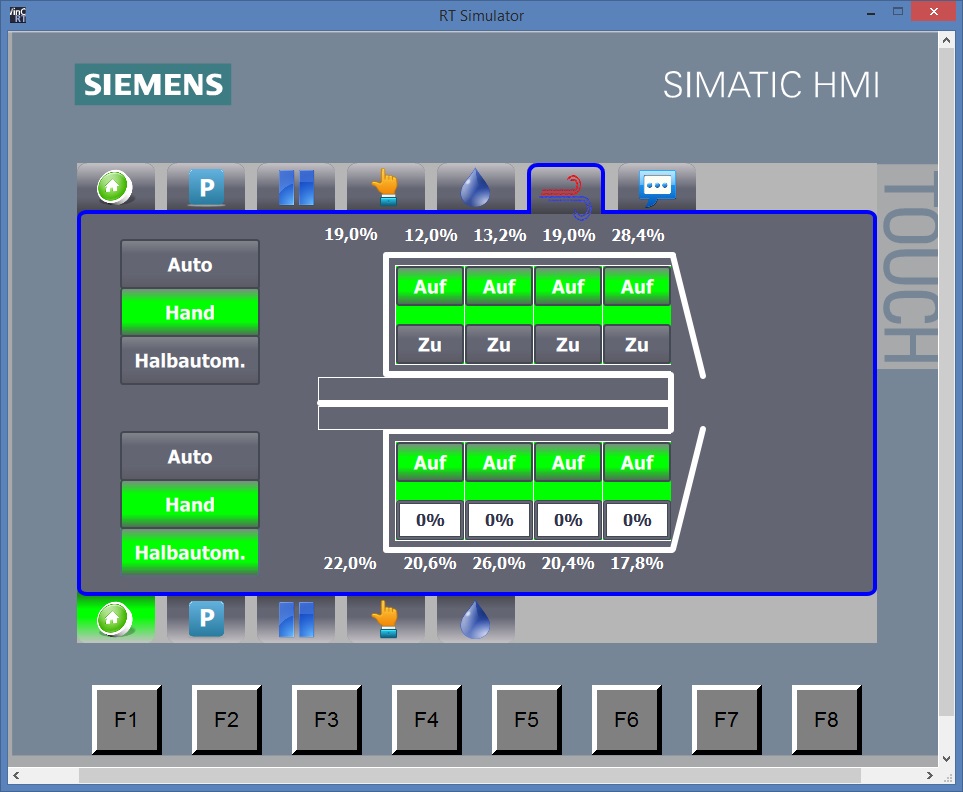Click the RT Simulator window icon
963x792 pixels.
point(18,15)
